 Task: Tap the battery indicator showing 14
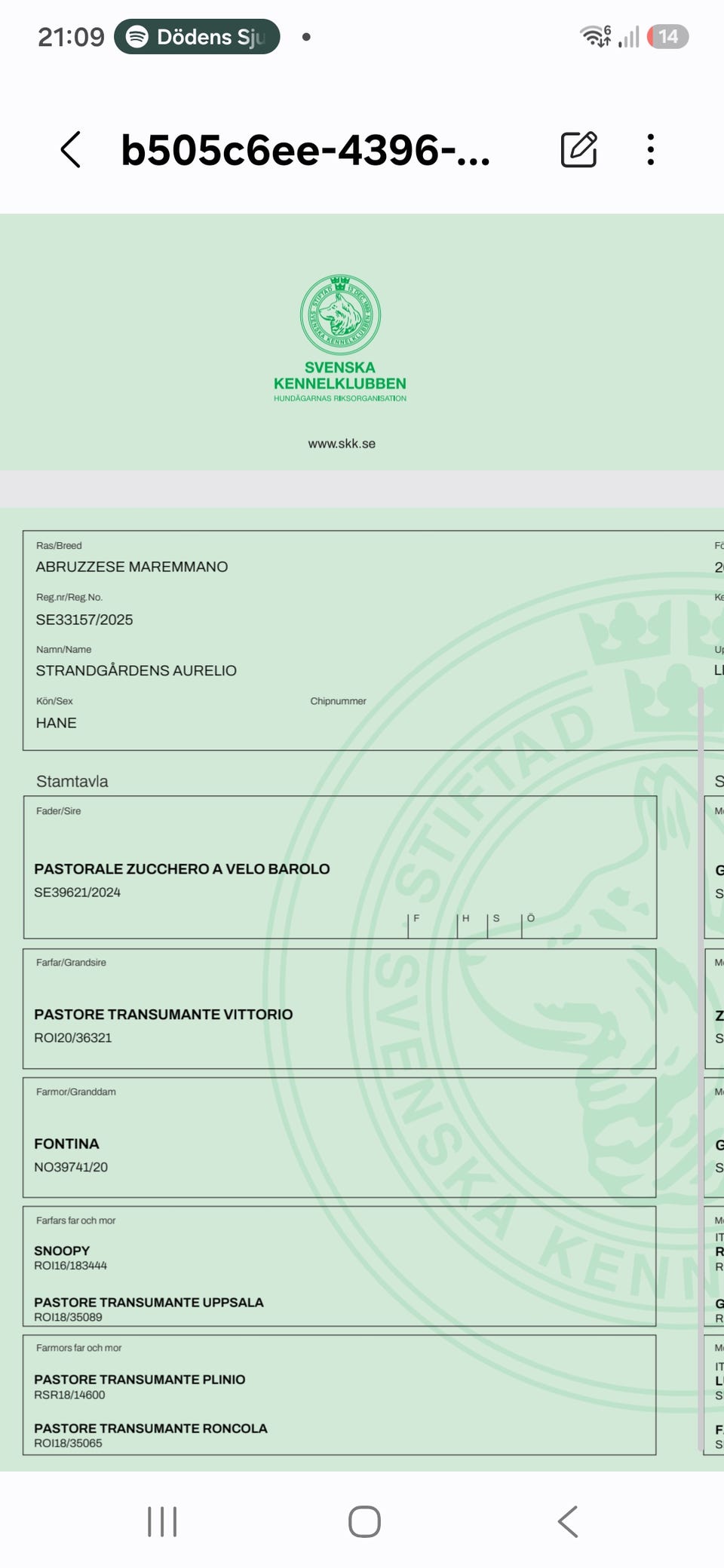coord(667,36)
